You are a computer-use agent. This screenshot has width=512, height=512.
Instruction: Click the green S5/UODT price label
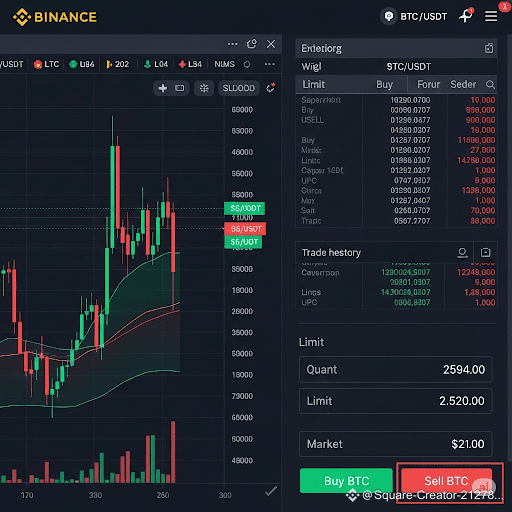245,208
